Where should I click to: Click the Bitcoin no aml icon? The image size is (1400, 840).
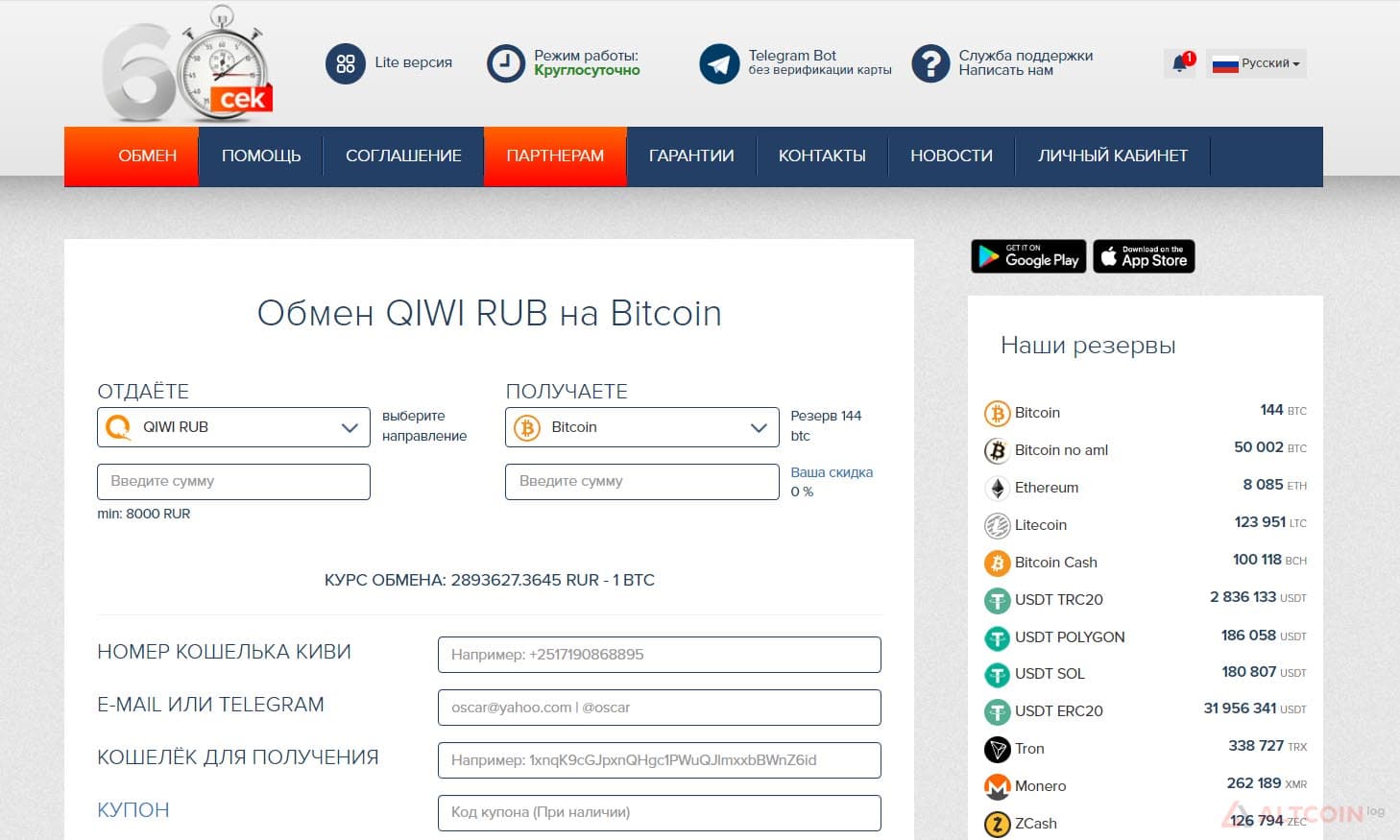pyautogui.click(x=997, y=450)
